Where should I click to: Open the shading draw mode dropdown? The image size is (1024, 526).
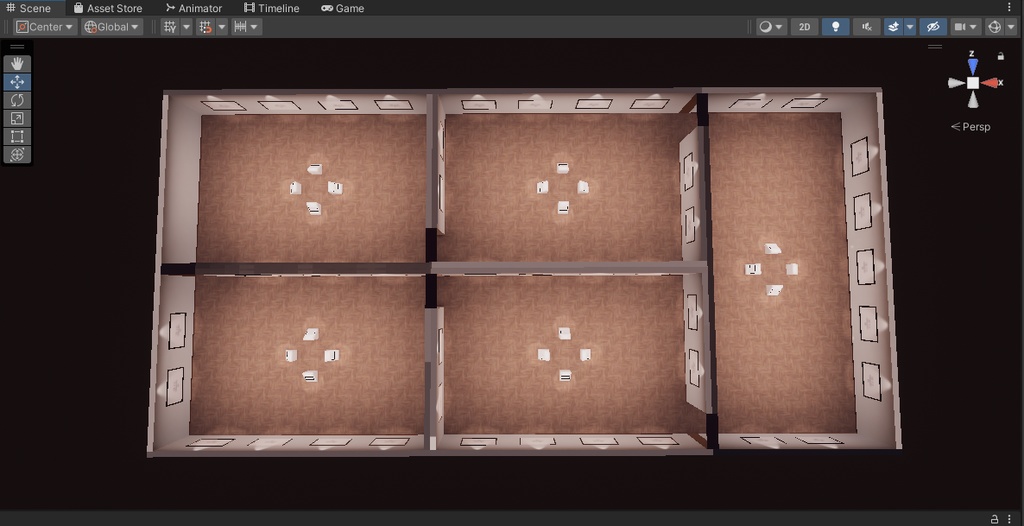coord(771,27)
